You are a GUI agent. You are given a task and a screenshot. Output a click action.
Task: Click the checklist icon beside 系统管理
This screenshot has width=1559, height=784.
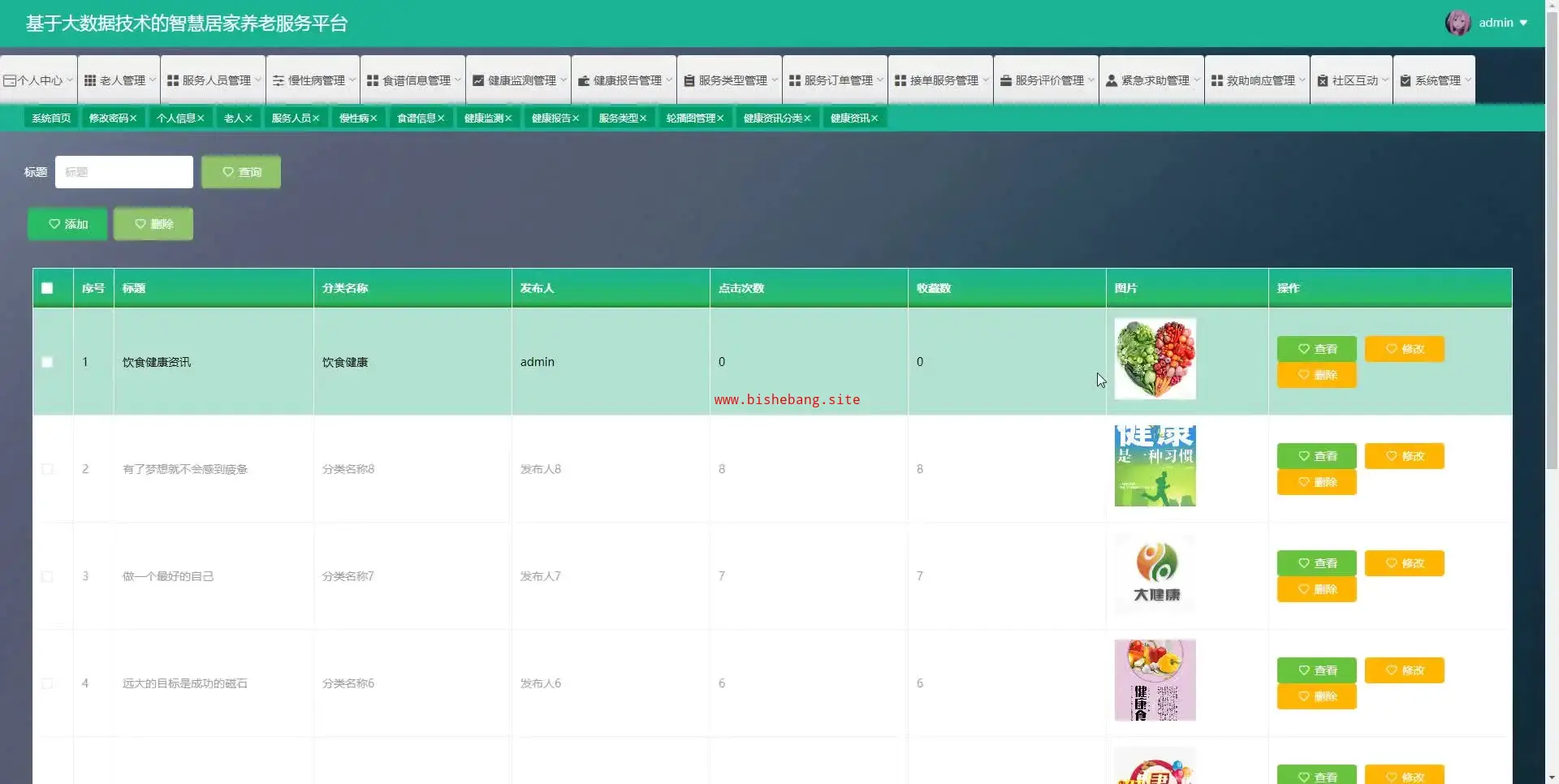(x=1406, y=80)
